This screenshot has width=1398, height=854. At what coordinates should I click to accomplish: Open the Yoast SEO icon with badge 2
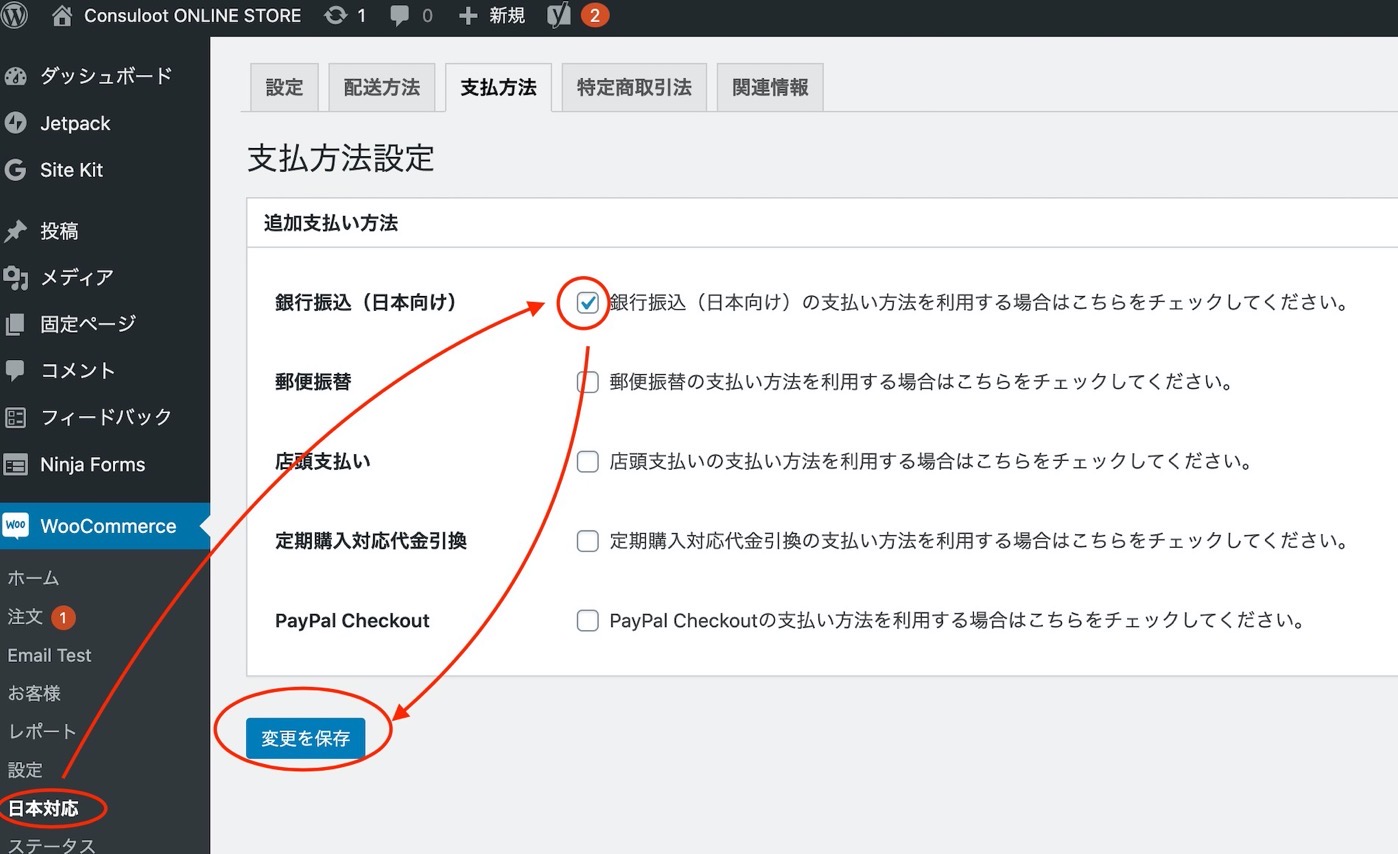pyautogui.click(x=558, y=16)
